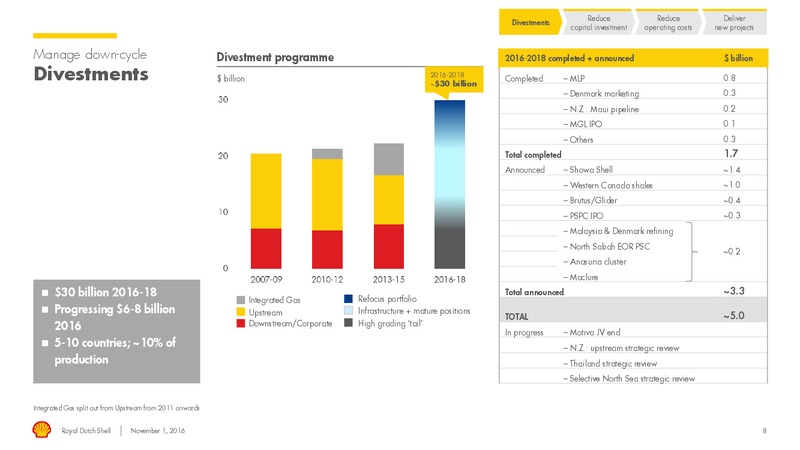Click the '$30 billion 2016-18' bullet
This screenshot has width=800, height=450.
point(106,292)
